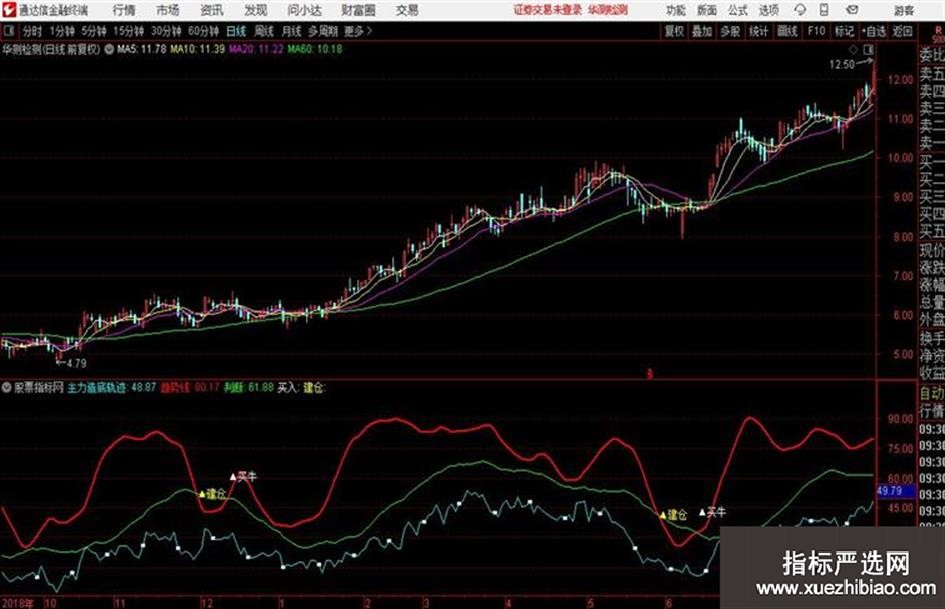Open the 交易 menu
The image size is (945, 609).
(407, 10)
